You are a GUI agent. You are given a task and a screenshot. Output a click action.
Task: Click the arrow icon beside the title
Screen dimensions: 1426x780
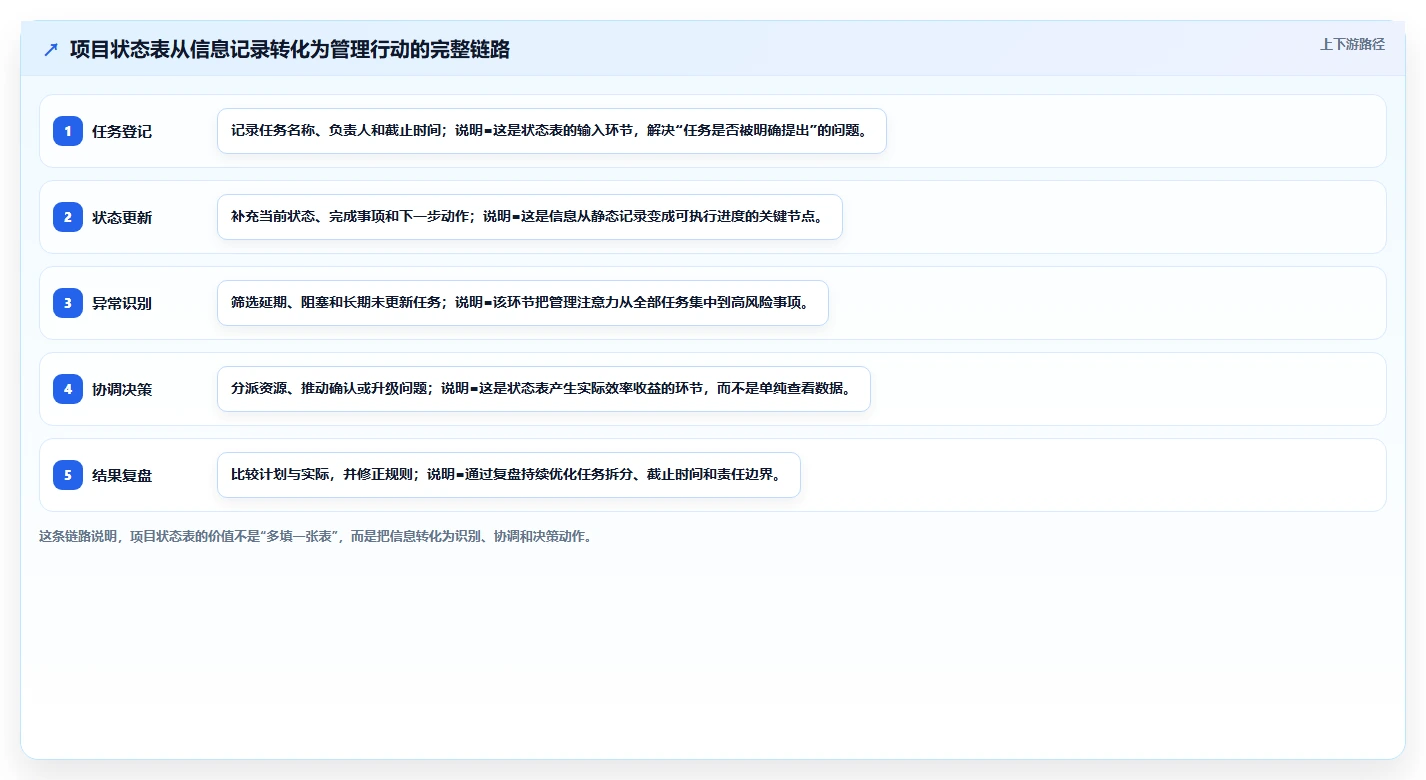pyautogui.click(x=51, y=50)
